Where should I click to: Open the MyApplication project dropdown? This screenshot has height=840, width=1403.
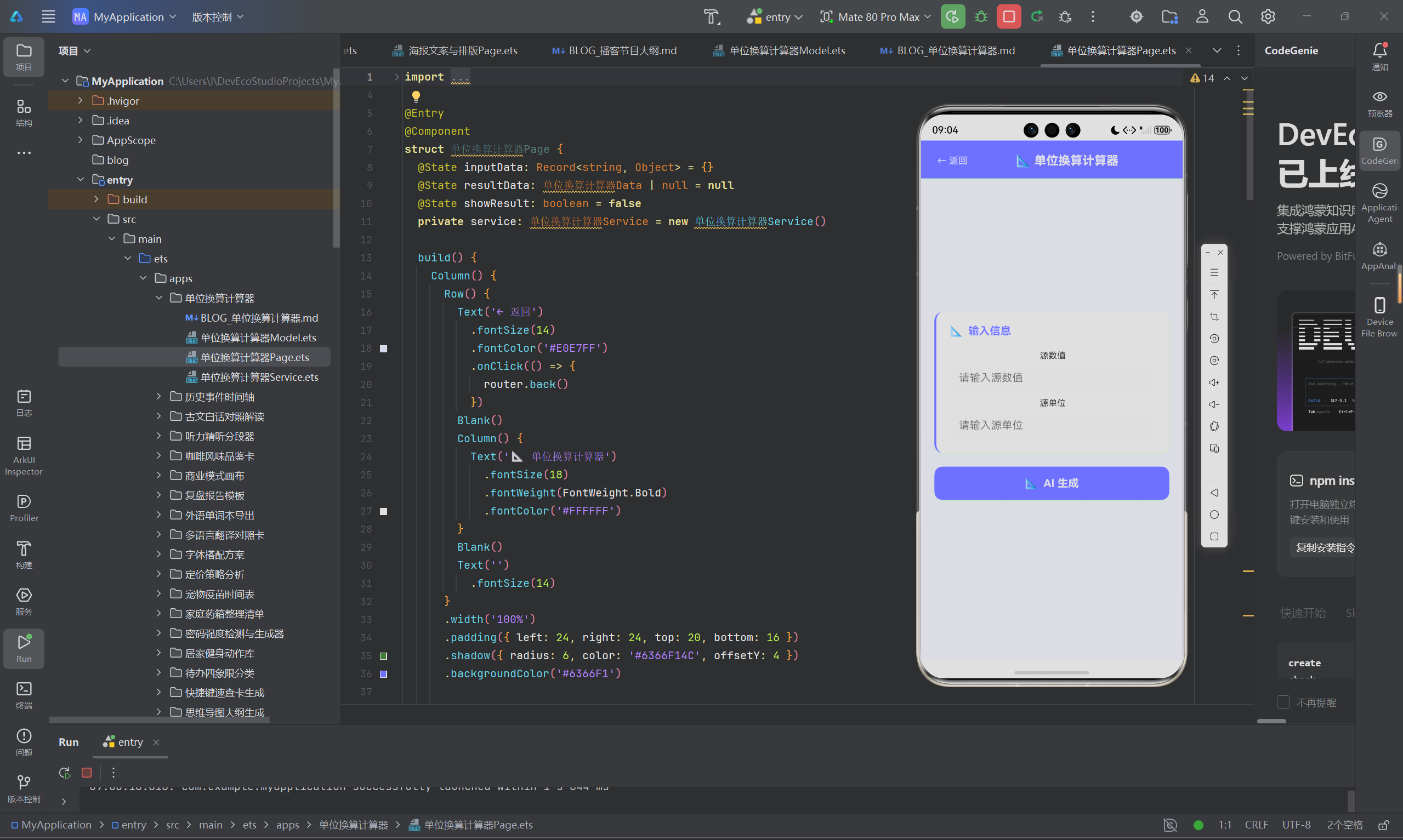pyautogui.click(x=124, y=16)
